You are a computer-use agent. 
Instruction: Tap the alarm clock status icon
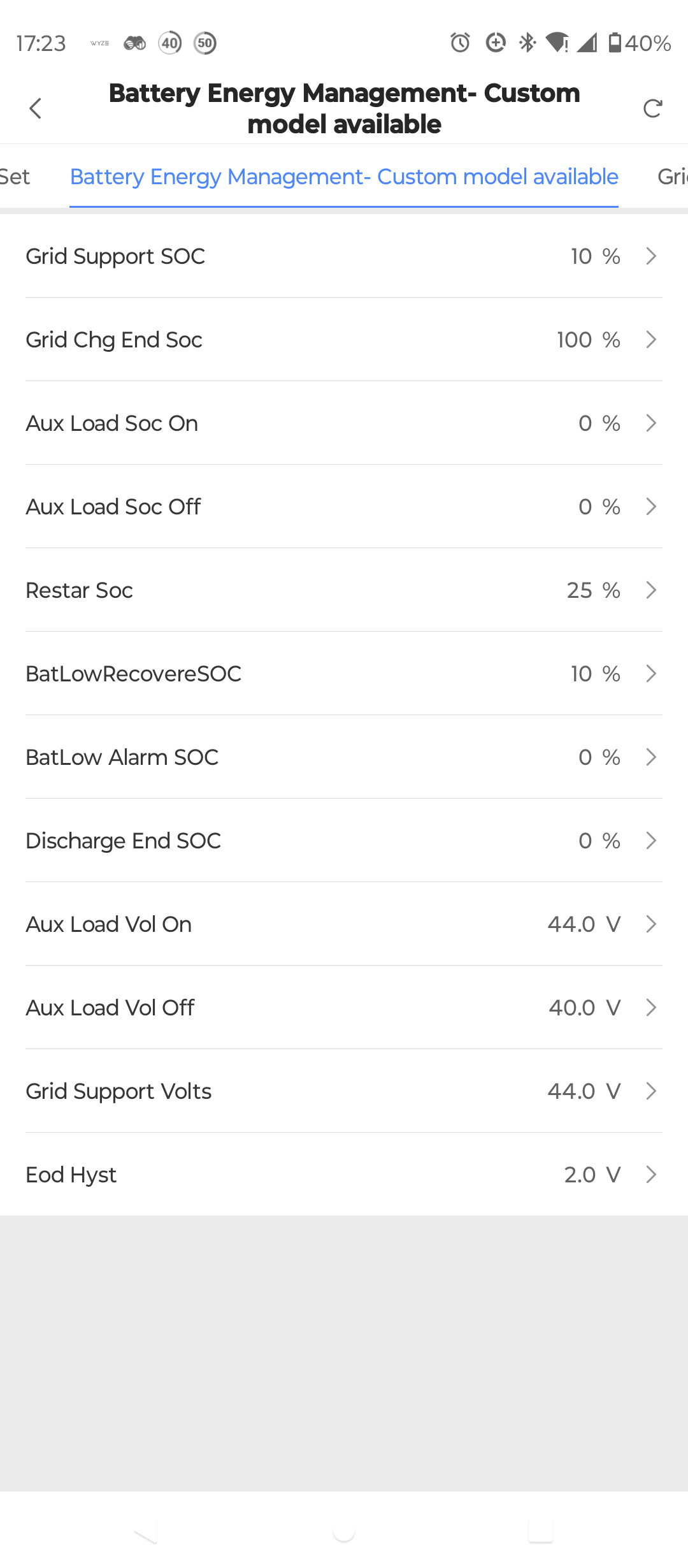click(x=460, y=43)
